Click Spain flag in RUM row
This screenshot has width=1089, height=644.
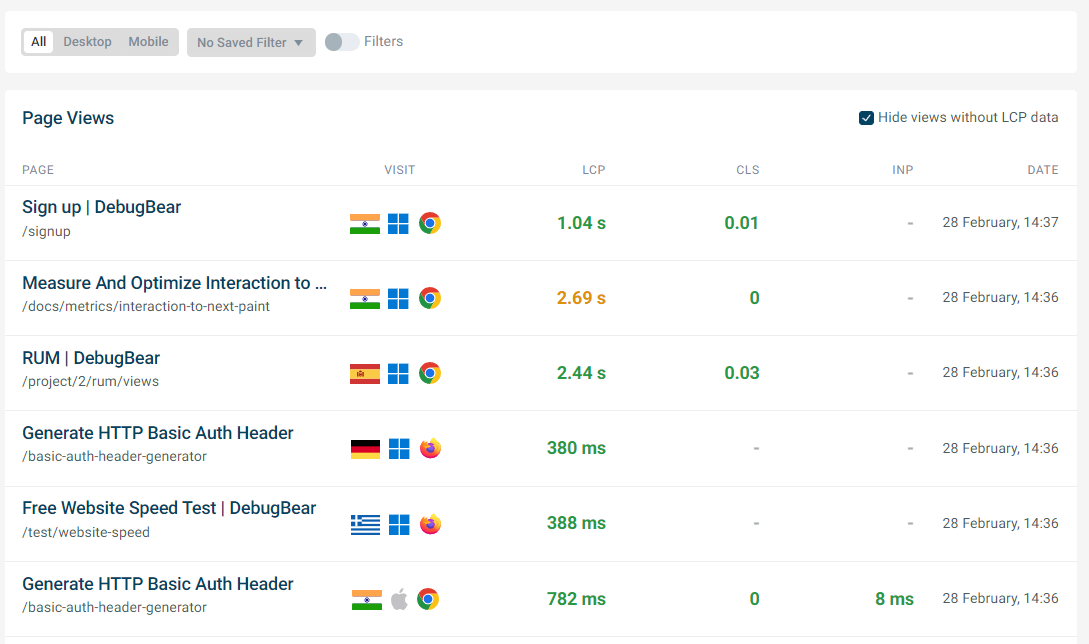click(365, 374)
